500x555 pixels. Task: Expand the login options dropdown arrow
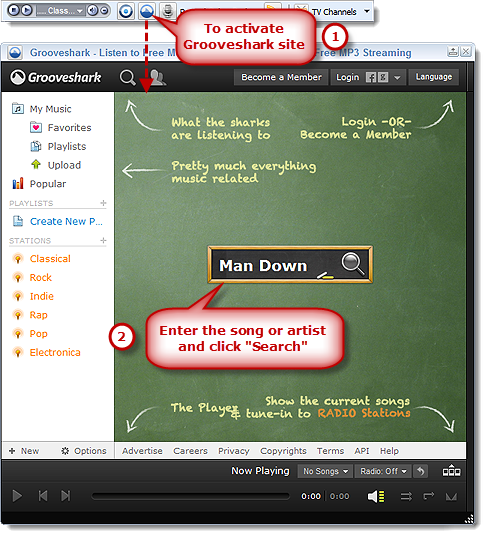pyautogui.click(x=397, y=78)
